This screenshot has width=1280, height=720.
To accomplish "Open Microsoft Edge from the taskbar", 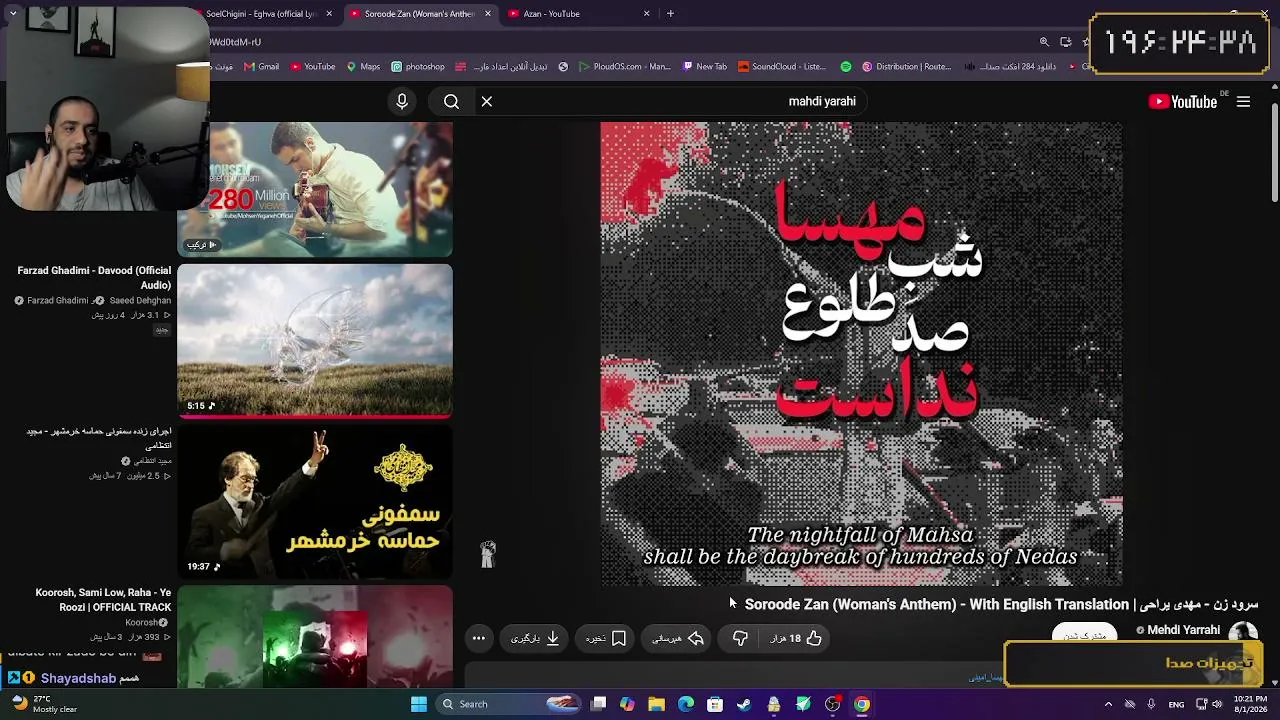I will (686, 704).
